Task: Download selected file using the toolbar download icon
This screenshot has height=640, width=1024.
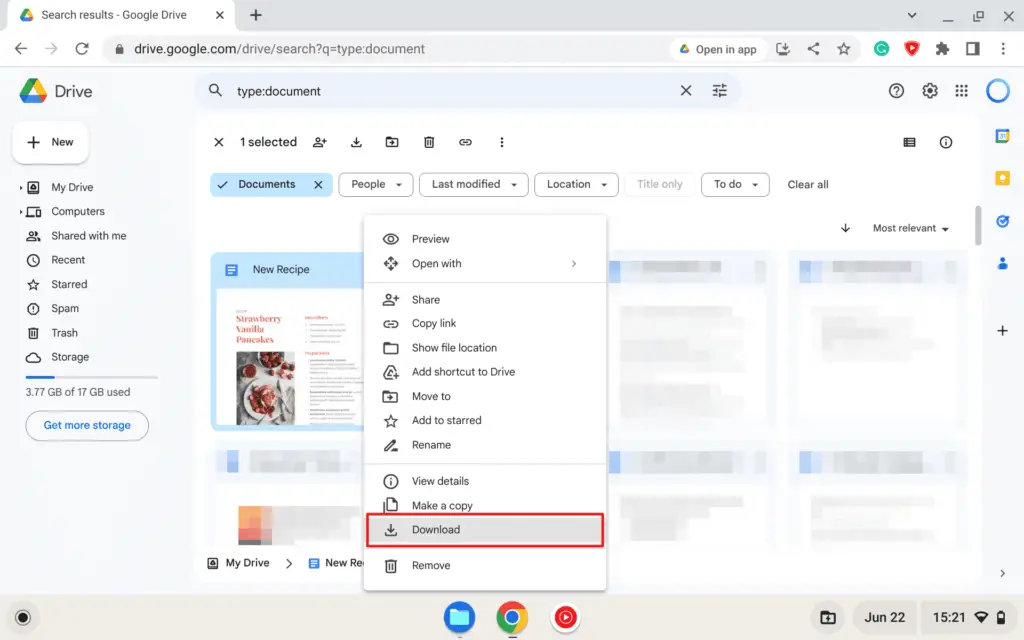Action: coord(356,142)
